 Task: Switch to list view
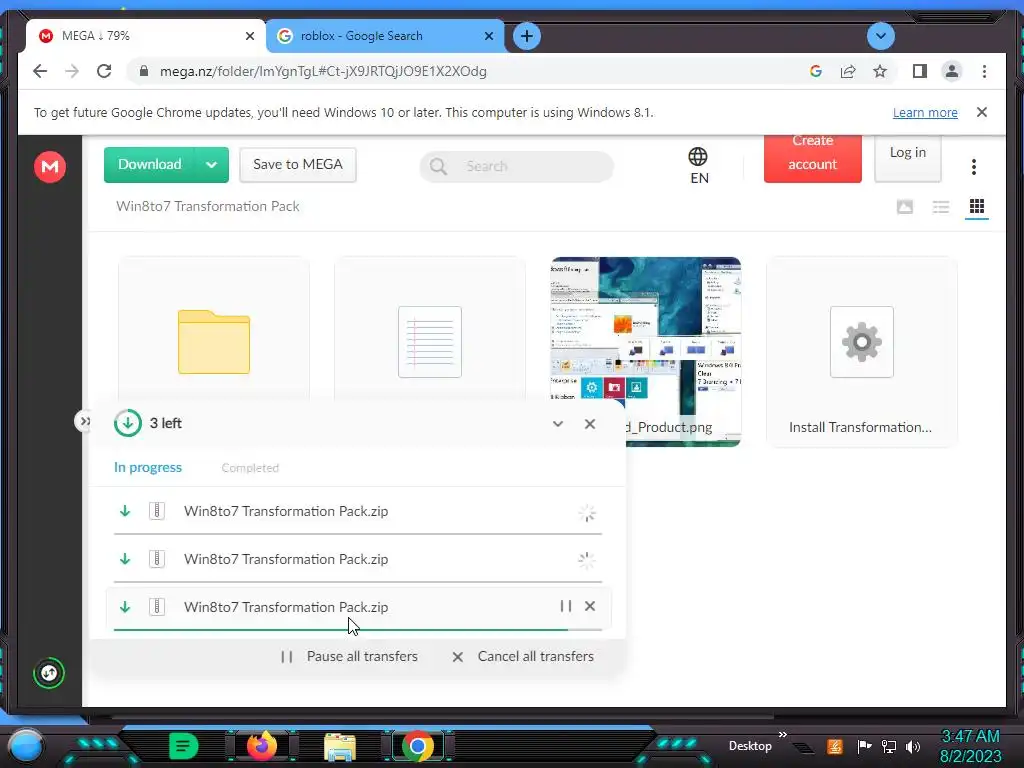[x=940, y=207]
